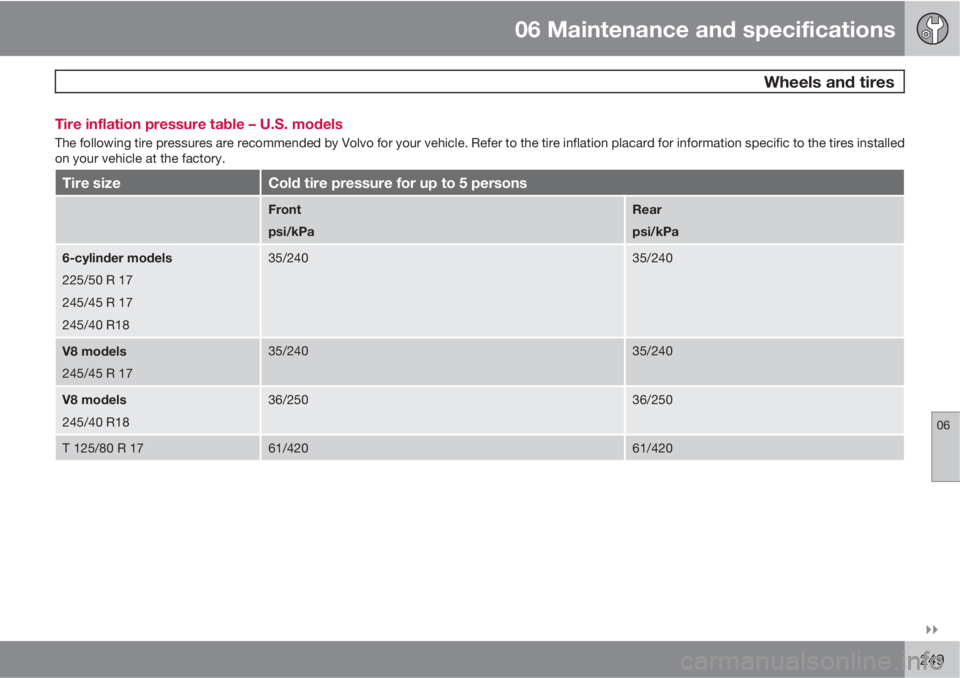Click 'Tire inflation pressure table – U.S. models' heading

point(198,124)
